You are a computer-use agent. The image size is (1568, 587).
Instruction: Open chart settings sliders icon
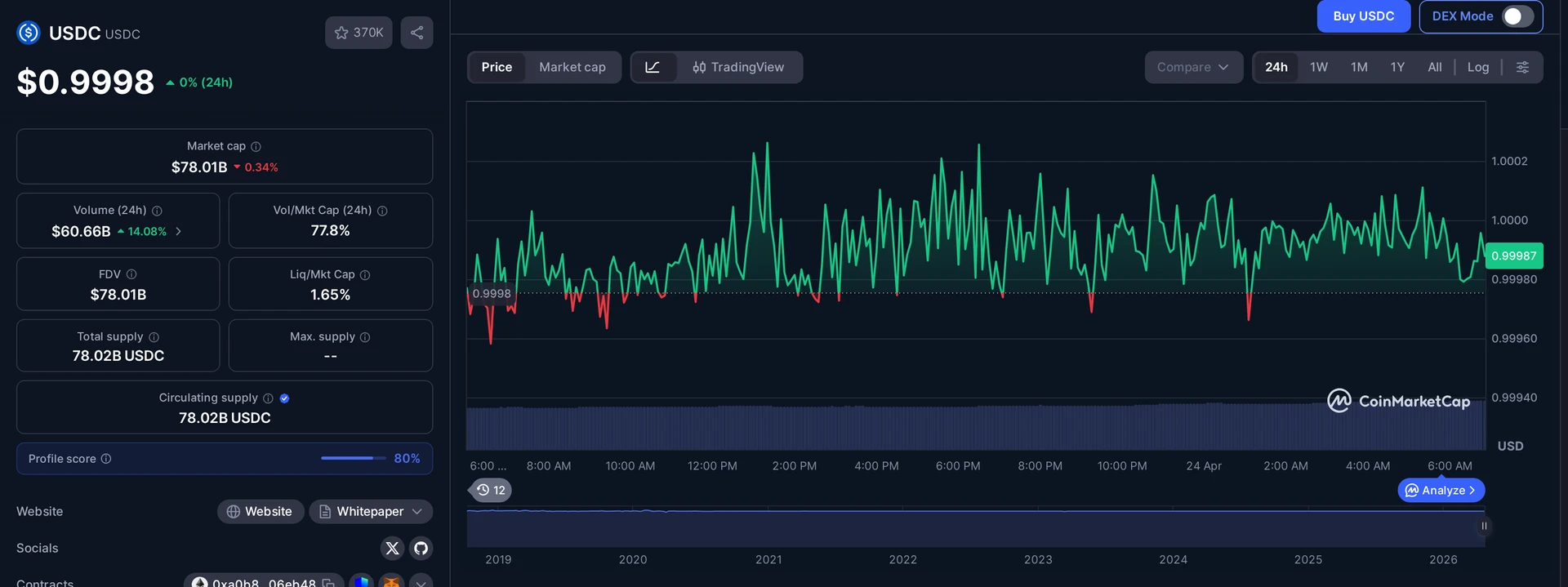[1522, 67]
